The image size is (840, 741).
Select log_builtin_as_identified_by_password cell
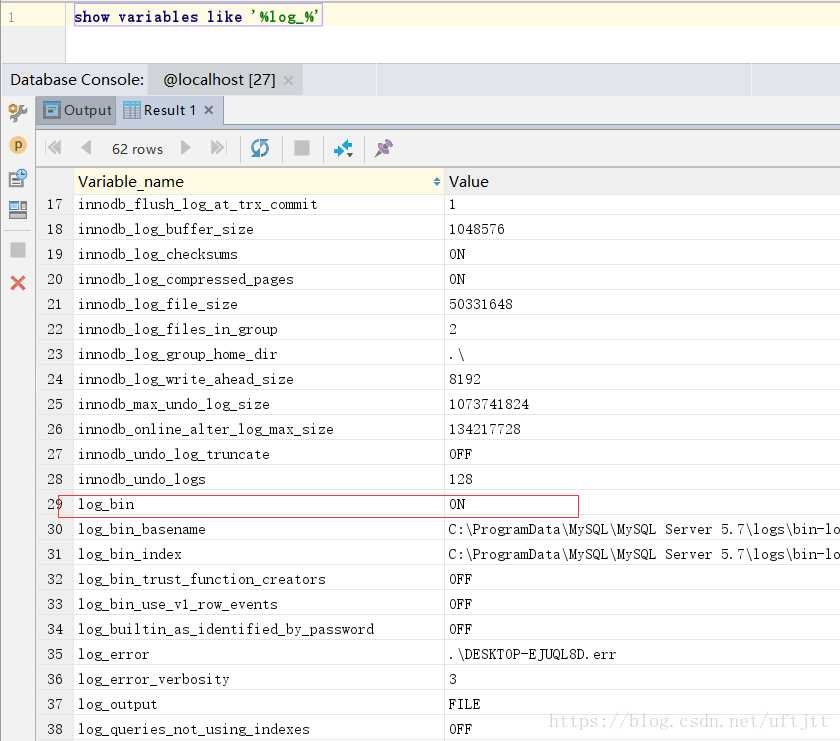point(259,629)
